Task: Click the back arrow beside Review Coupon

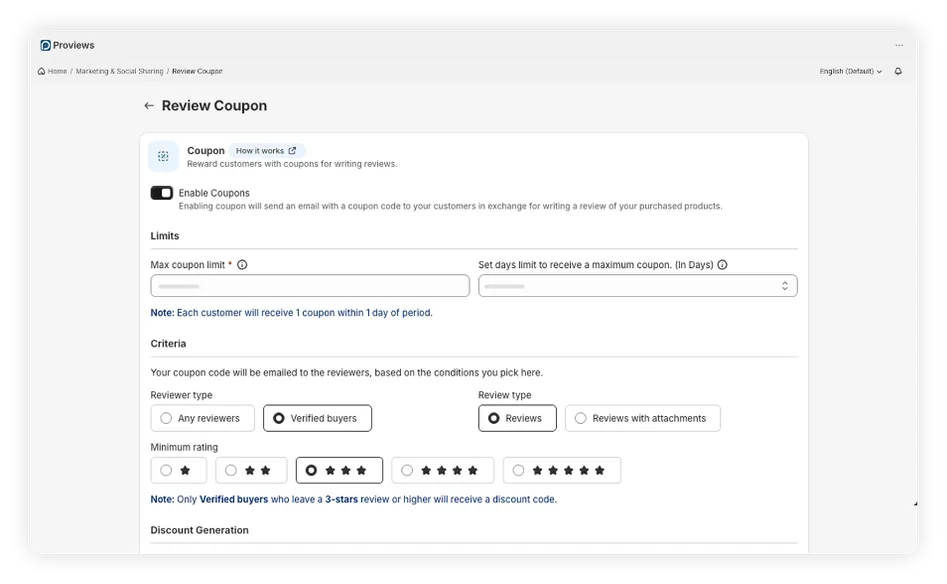Action: click(x=148, y=105)
